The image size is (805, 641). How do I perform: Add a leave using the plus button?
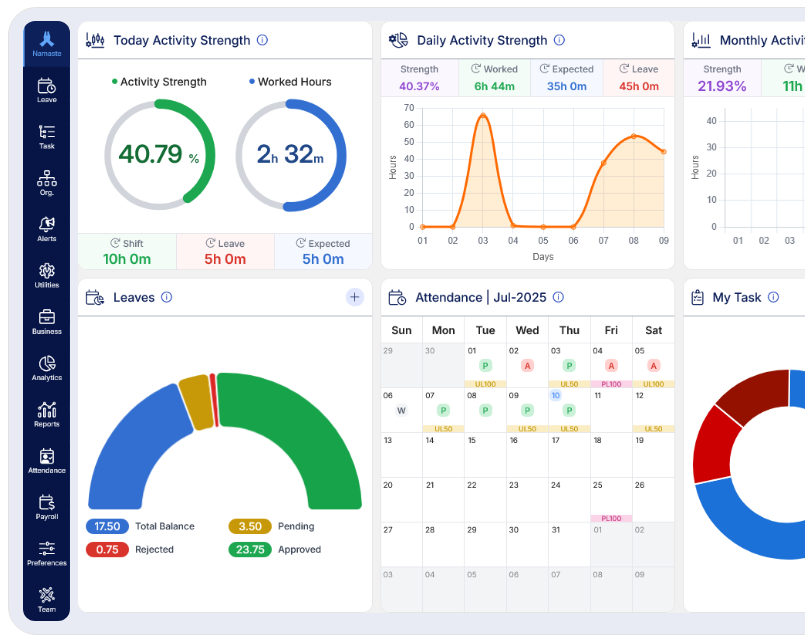click(354, 297)
